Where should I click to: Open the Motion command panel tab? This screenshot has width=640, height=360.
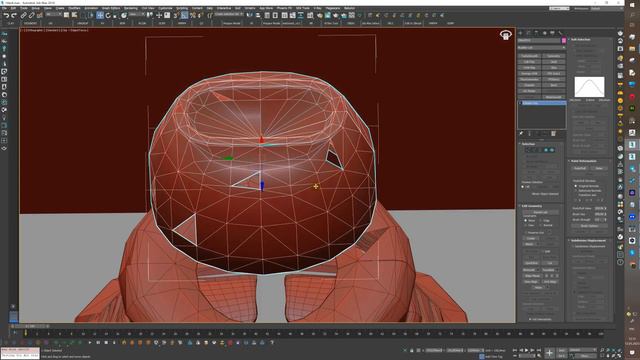click(x=544, y=33)
